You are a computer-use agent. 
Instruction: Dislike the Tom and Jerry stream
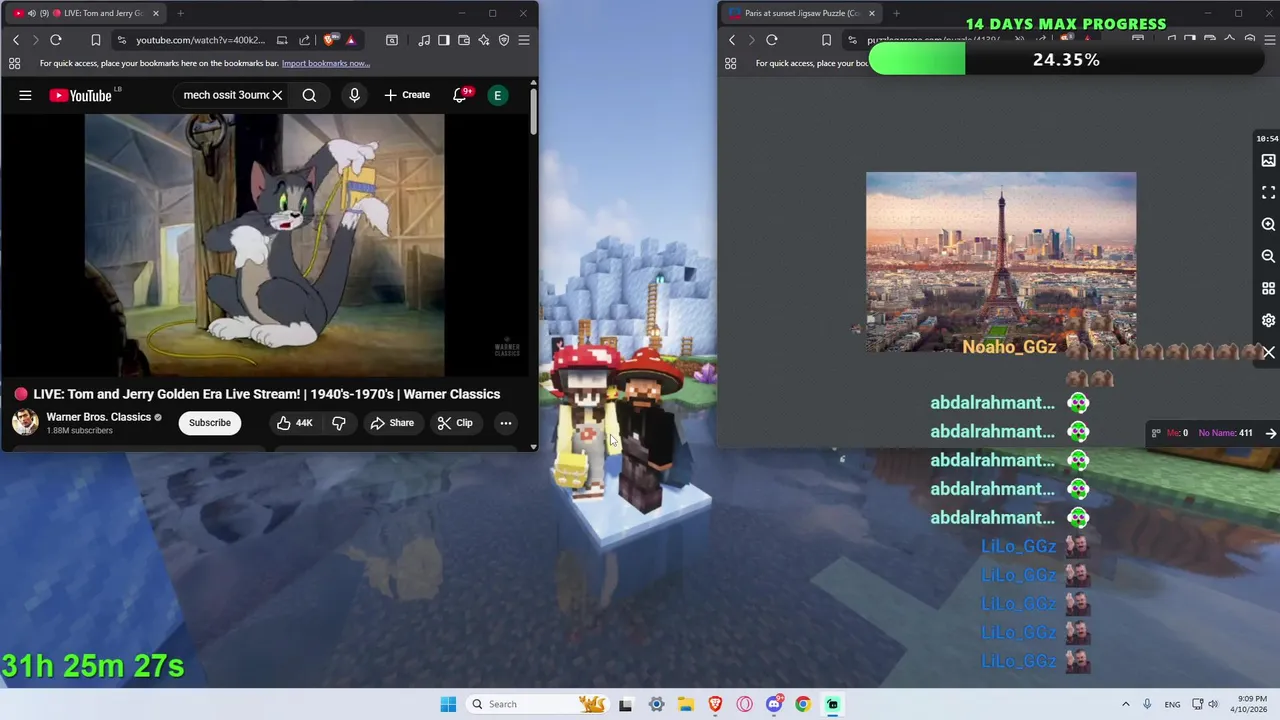pos(339,423)
